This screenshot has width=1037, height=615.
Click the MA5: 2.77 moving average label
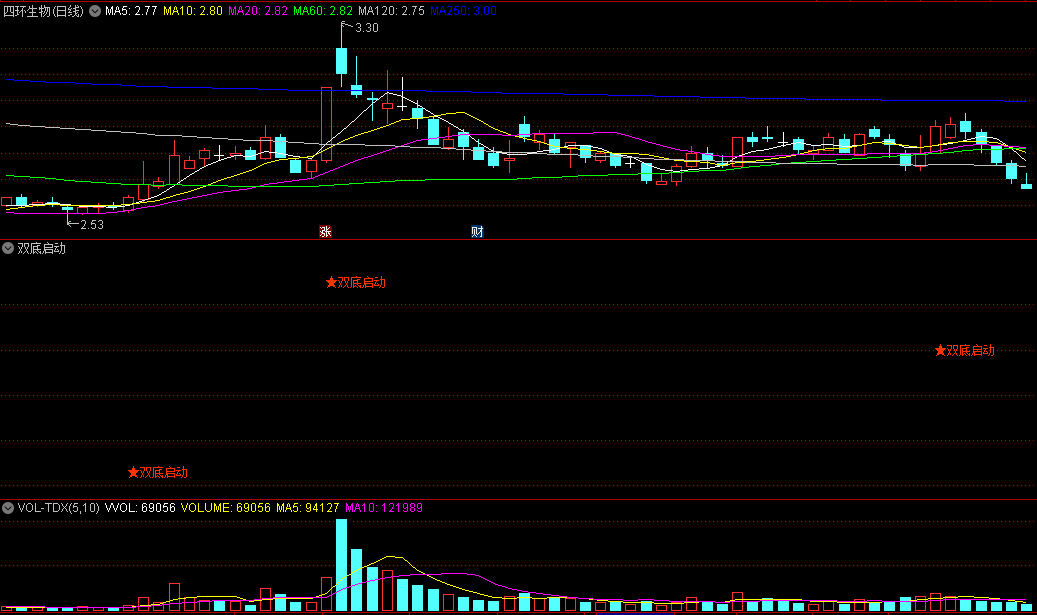pyautogui.click(x=131, y=11)
